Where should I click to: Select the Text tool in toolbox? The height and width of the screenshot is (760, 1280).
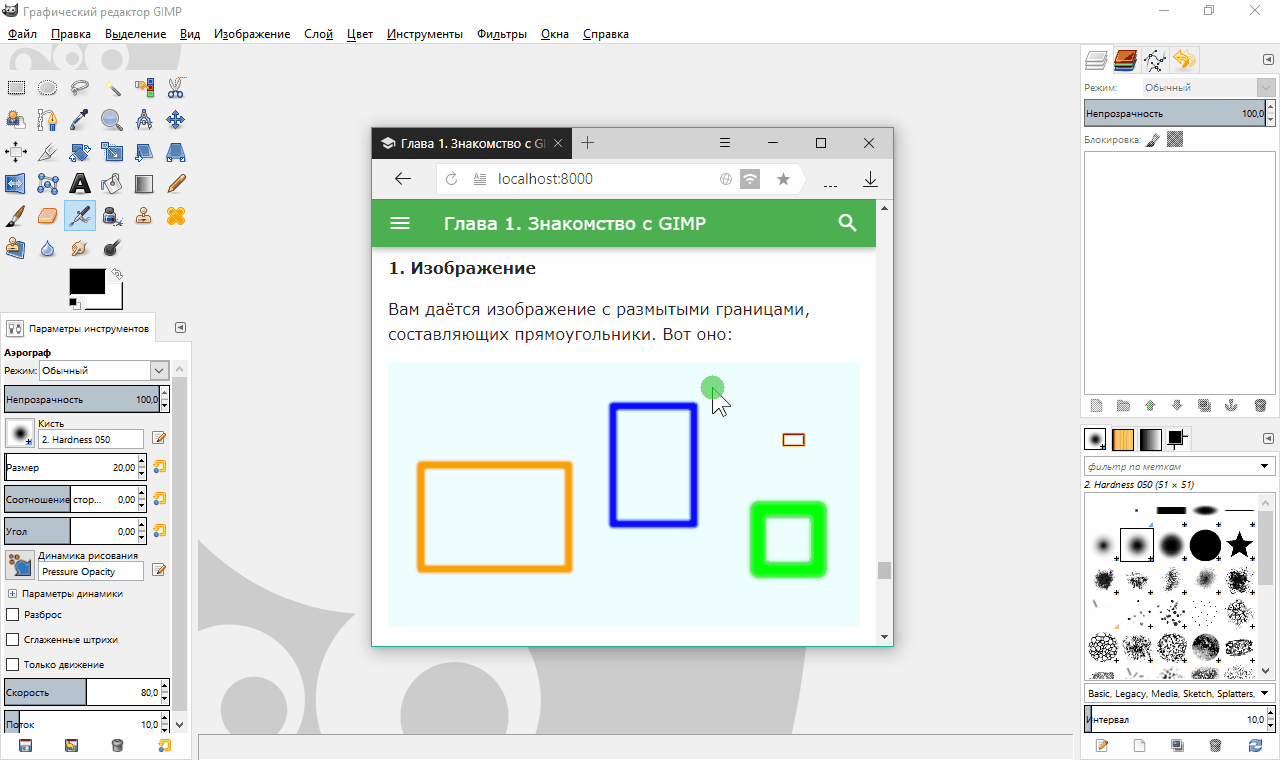tap(80, 184)
